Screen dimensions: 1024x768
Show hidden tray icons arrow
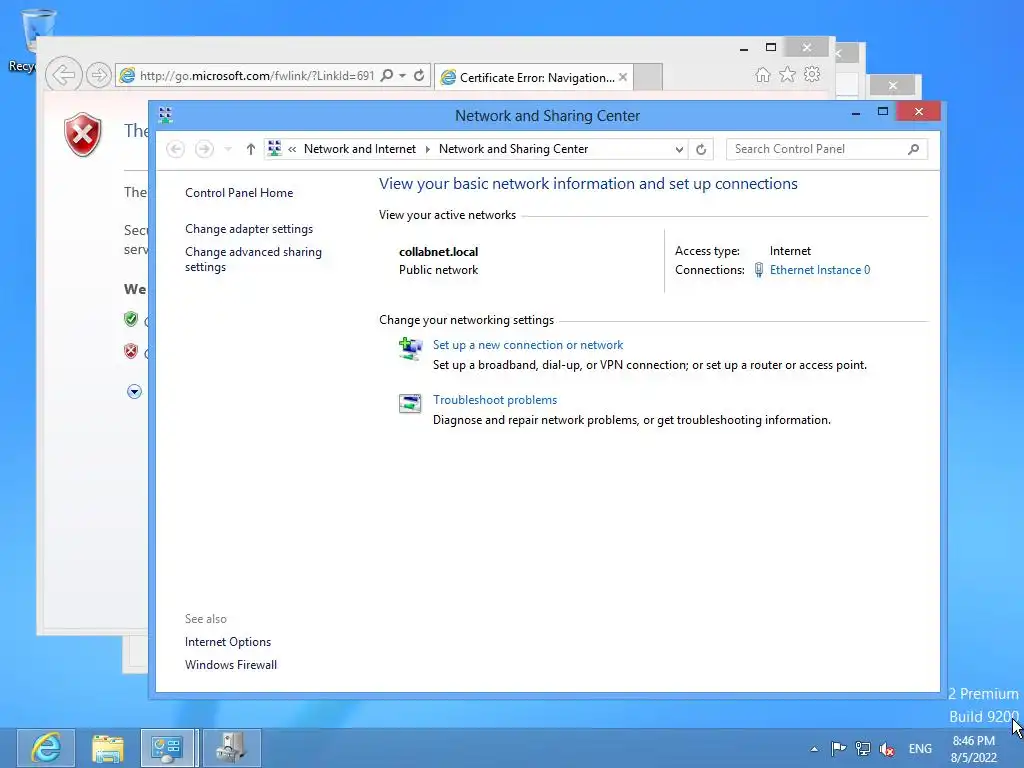814,749
